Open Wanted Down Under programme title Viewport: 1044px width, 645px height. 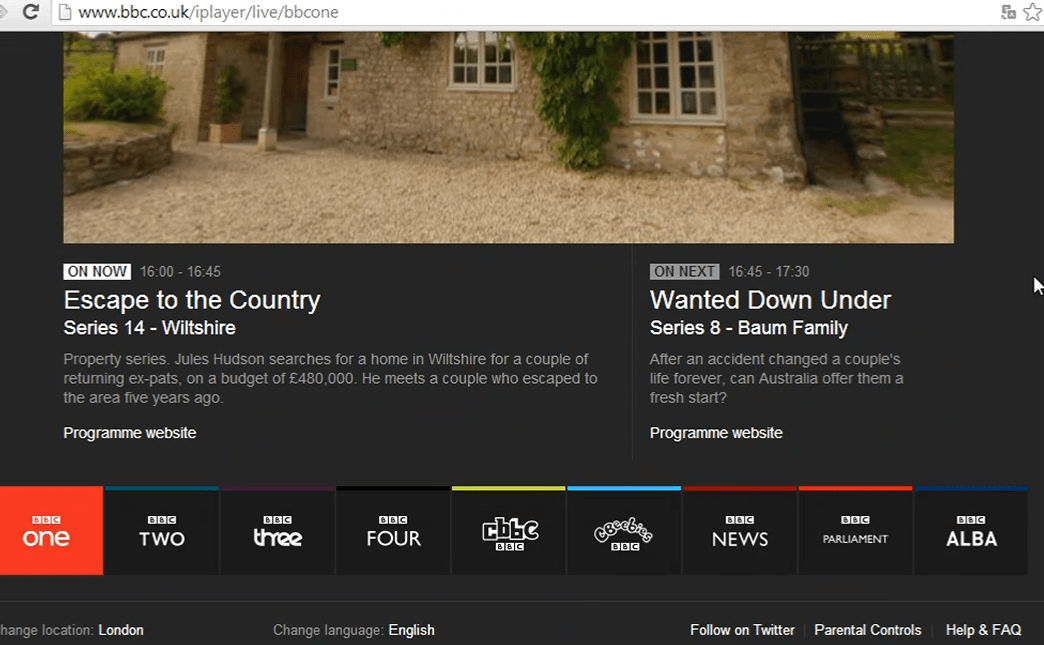pyautogui.click(x=770, y=300)
